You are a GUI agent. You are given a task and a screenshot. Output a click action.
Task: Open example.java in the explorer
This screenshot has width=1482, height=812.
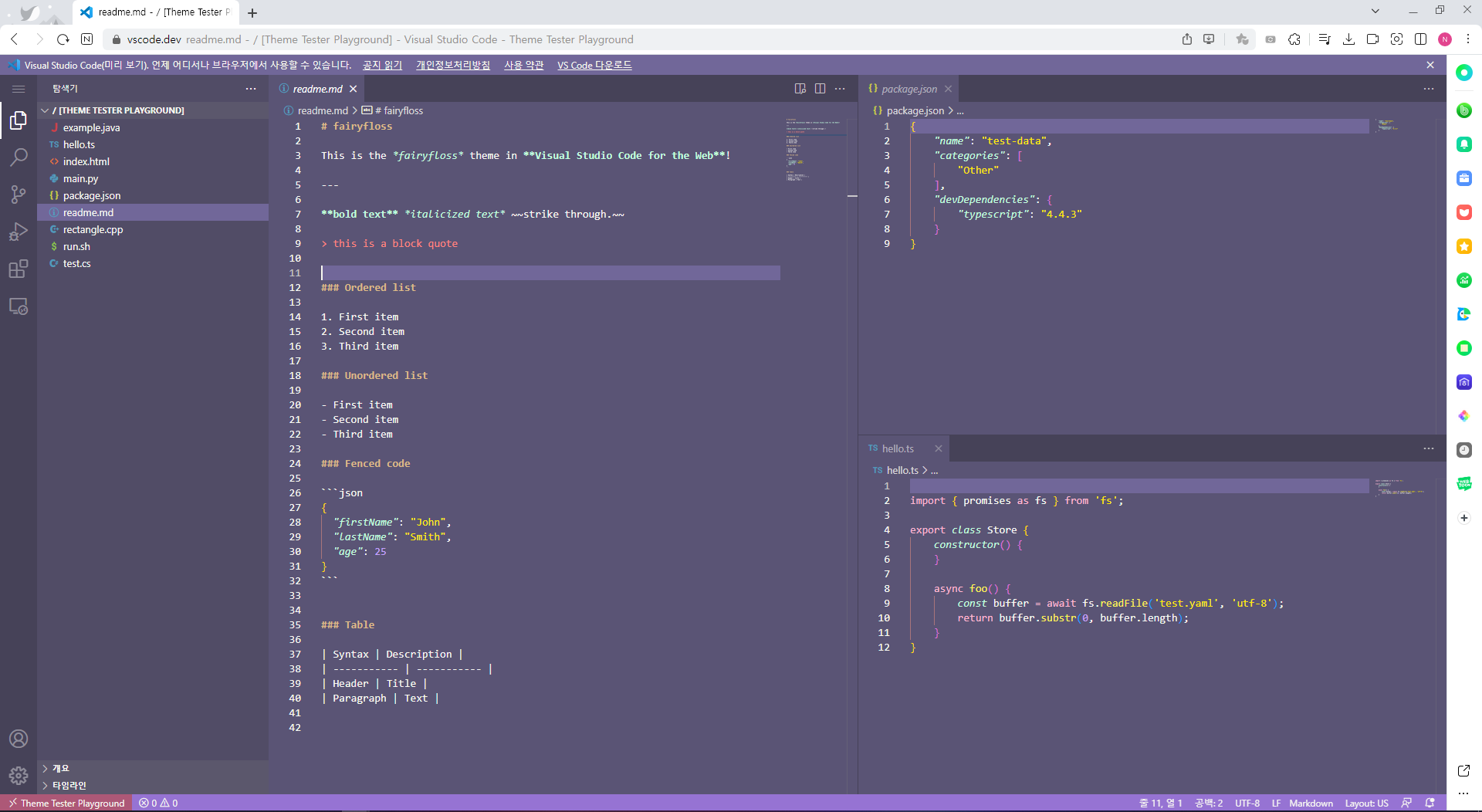153,127
